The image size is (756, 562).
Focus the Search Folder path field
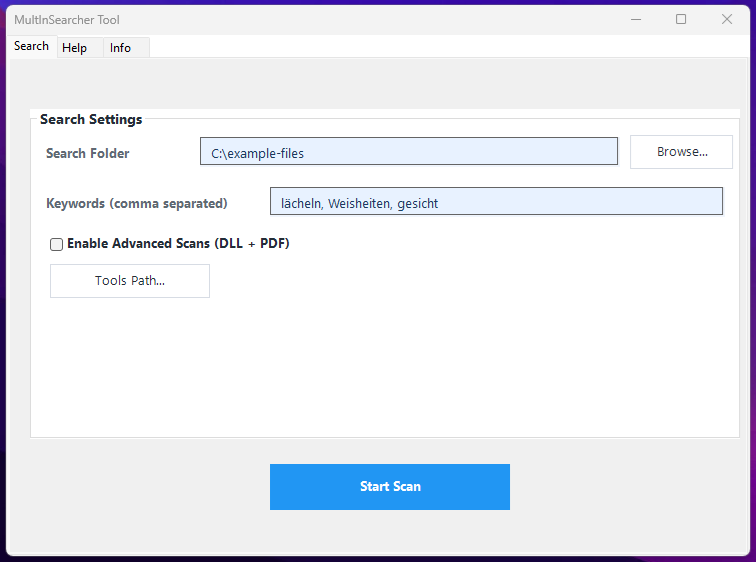(x=408, y=153)
